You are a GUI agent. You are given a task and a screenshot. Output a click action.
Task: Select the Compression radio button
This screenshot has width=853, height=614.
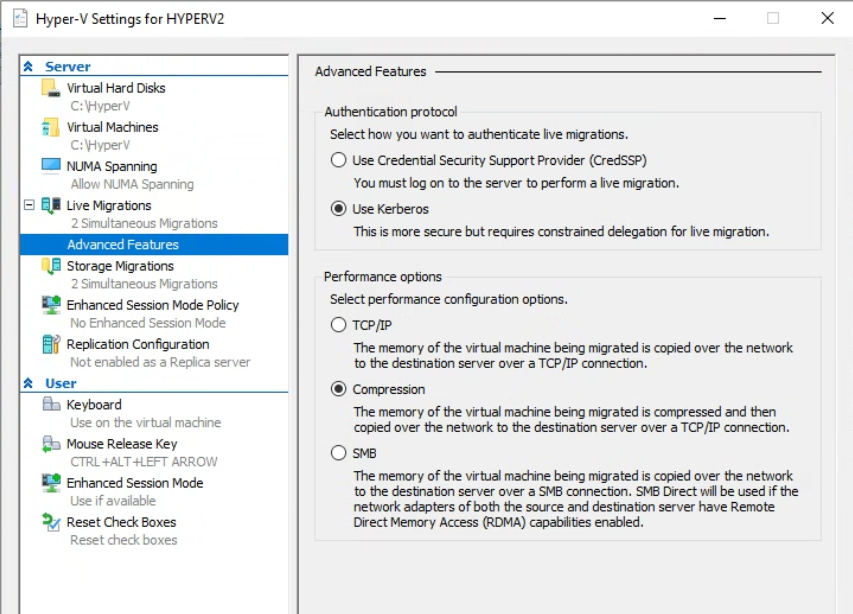[338, 389]
